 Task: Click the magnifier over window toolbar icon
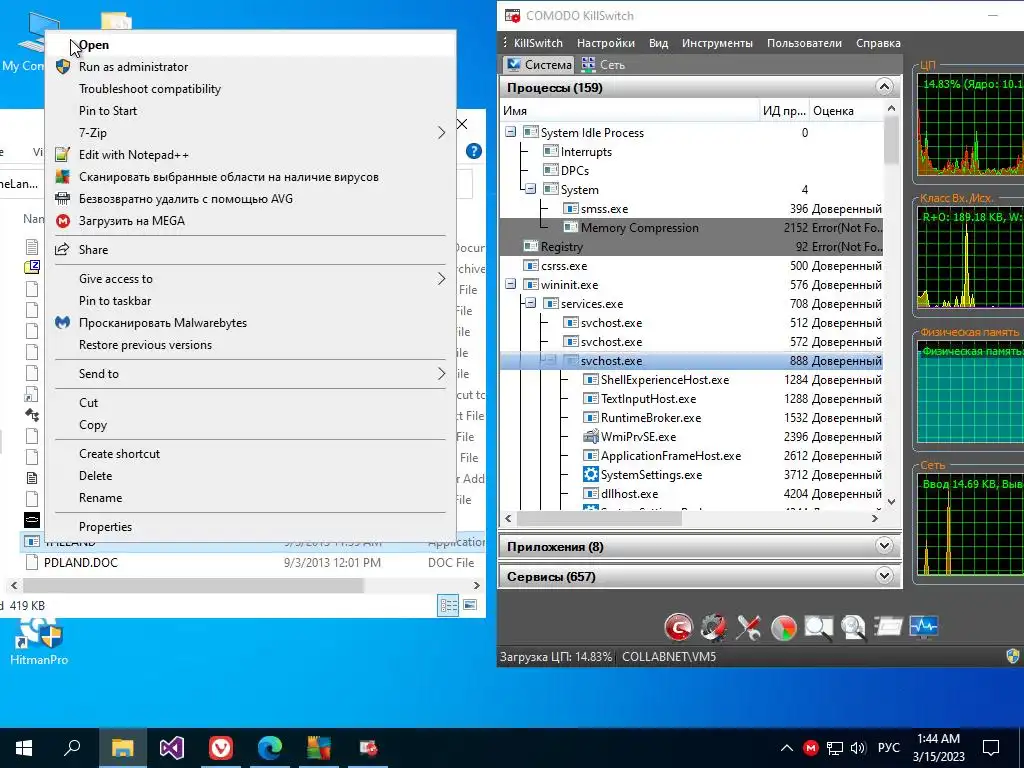coord(818,628)
